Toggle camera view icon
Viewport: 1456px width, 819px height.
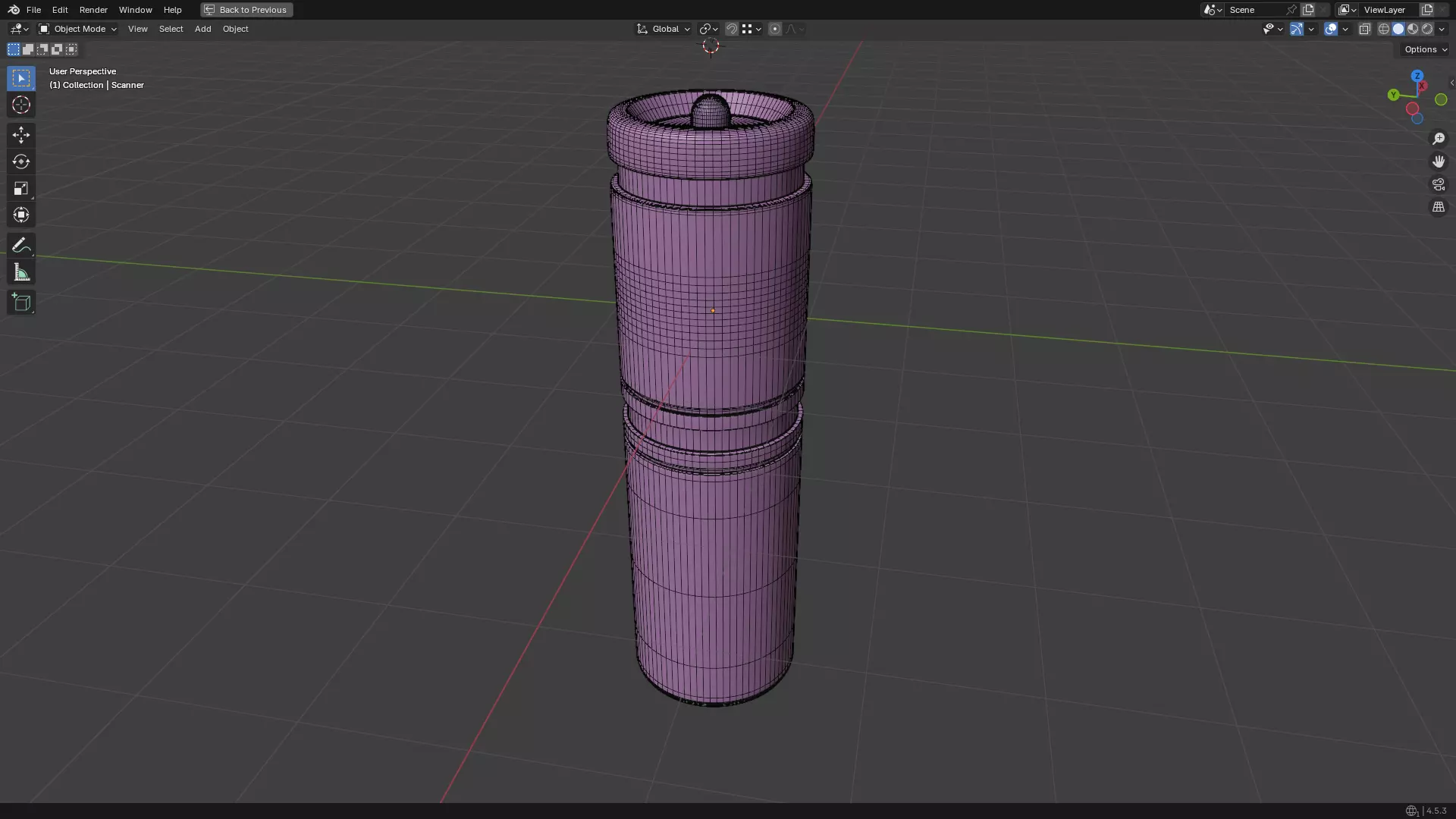1439,184
